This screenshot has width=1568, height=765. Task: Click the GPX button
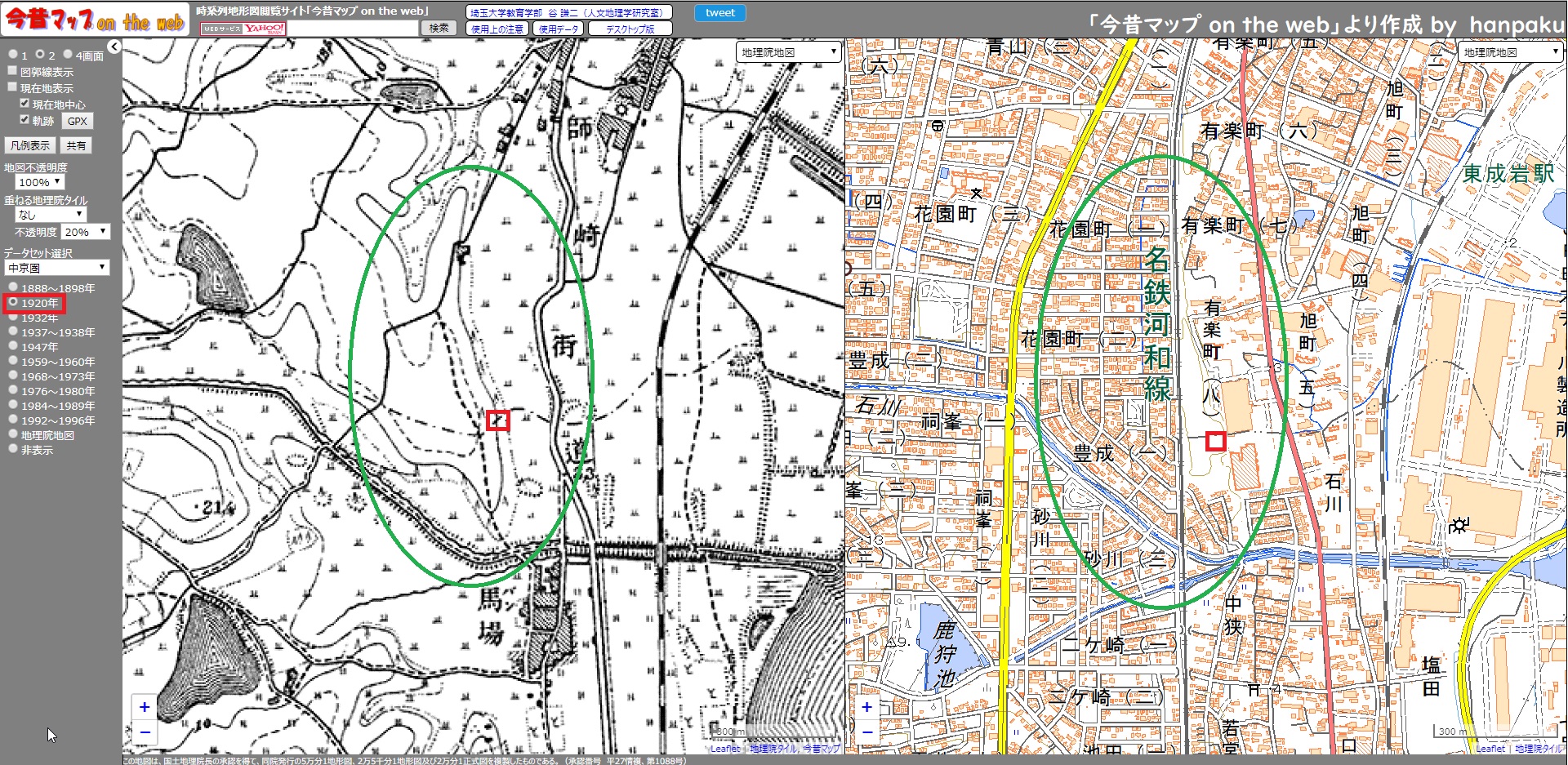click(x=78, y=121)
